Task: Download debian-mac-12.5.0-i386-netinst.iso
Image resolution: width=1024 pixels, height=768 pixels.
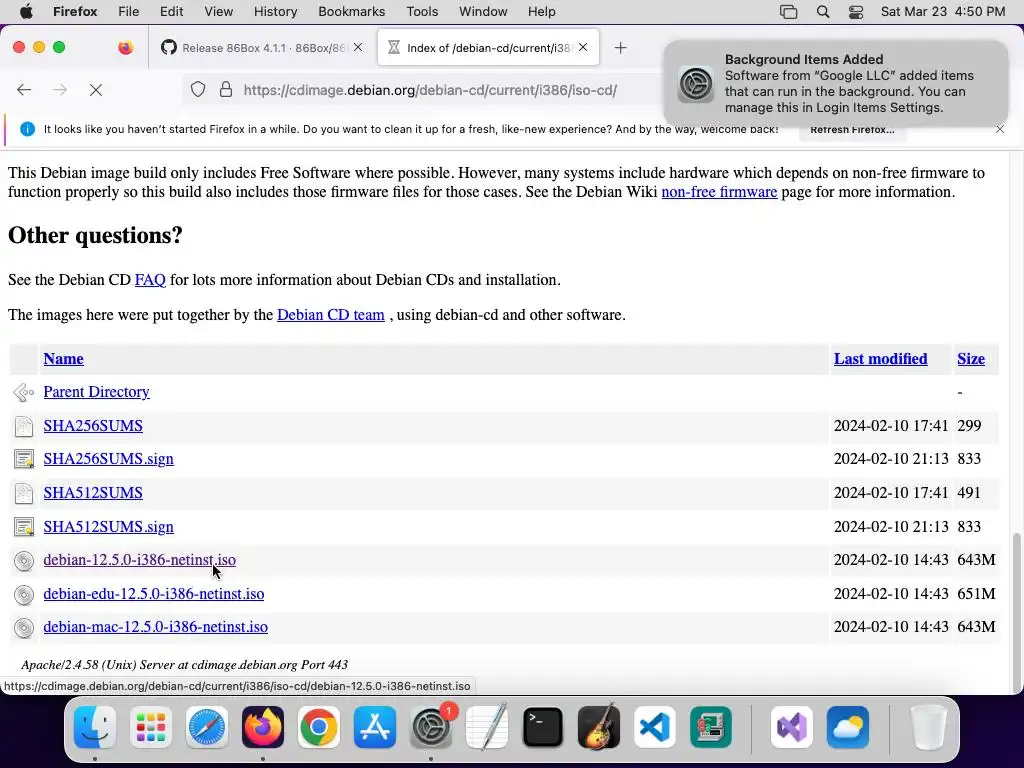Action: click(x=155, y=627)
